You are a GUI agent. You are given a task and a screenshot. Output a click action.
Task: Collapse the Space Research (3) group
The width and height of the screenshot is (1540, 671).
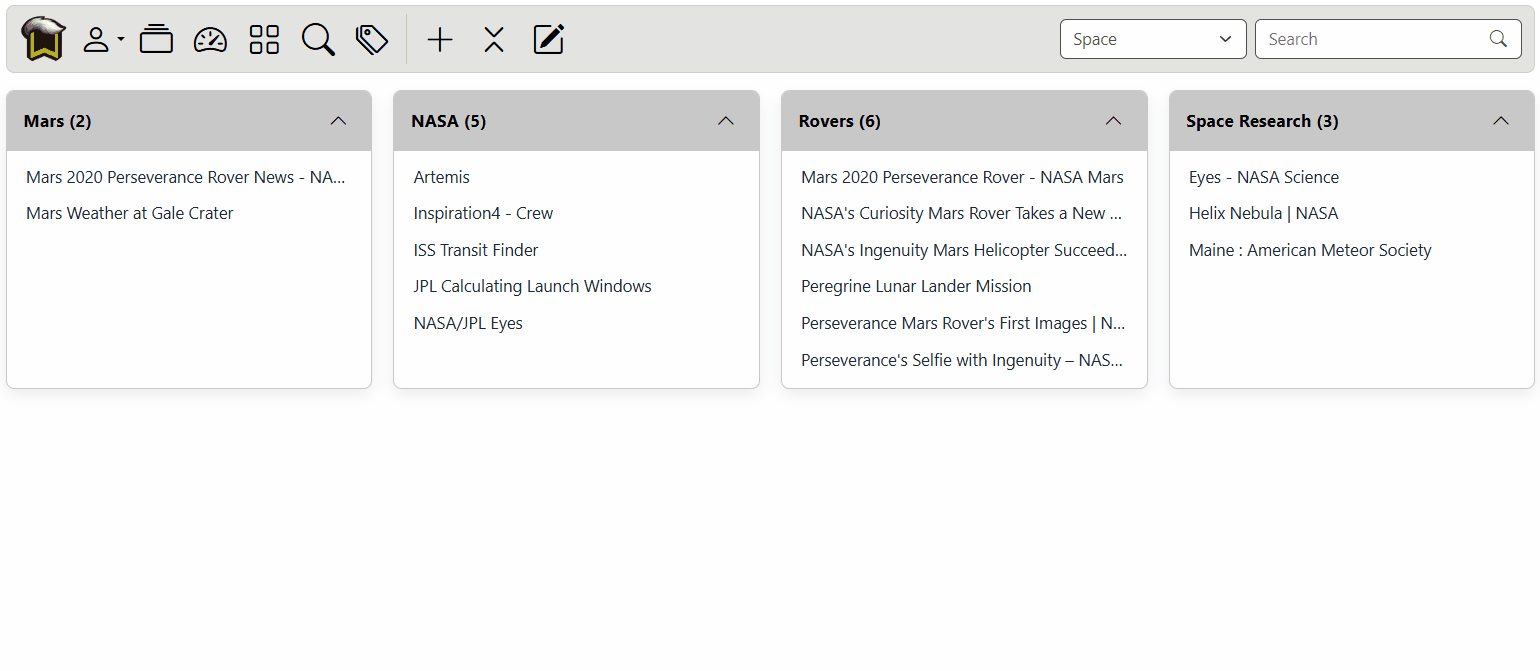pyautogui.click(x=1500, y=121)
